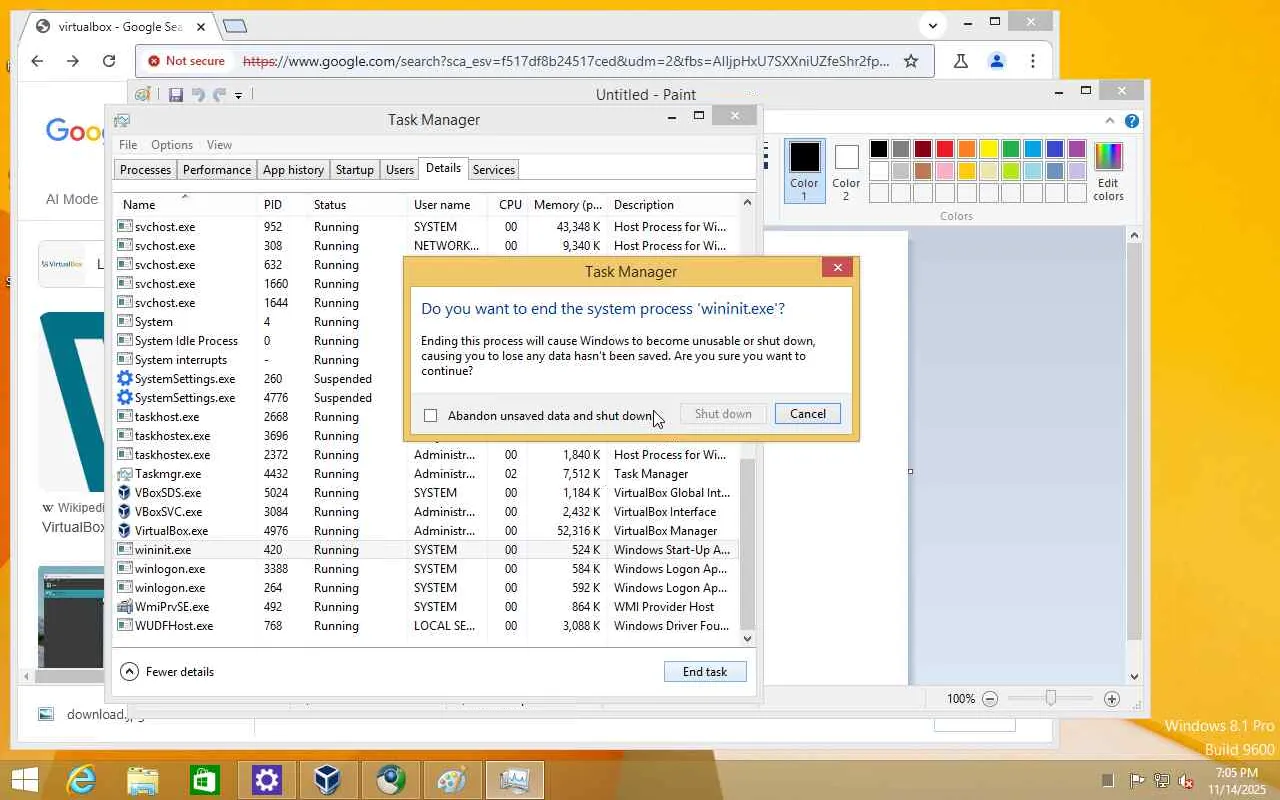
Task: Open the App history tab
Action: pyautogui.click(x=293, y=170)
